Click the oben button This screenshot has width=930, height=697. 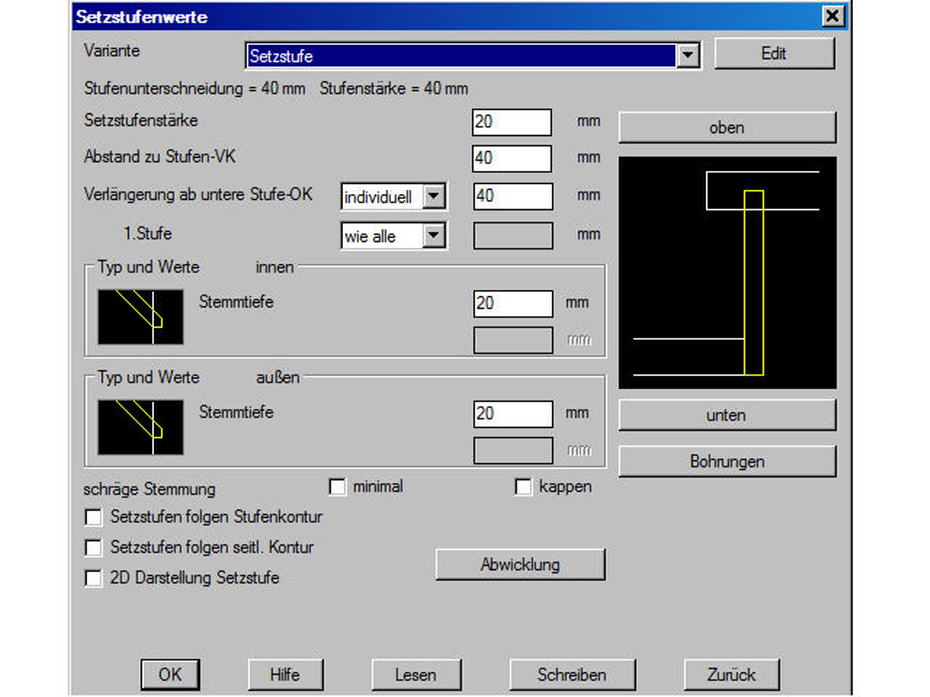(x=727, y=128)
